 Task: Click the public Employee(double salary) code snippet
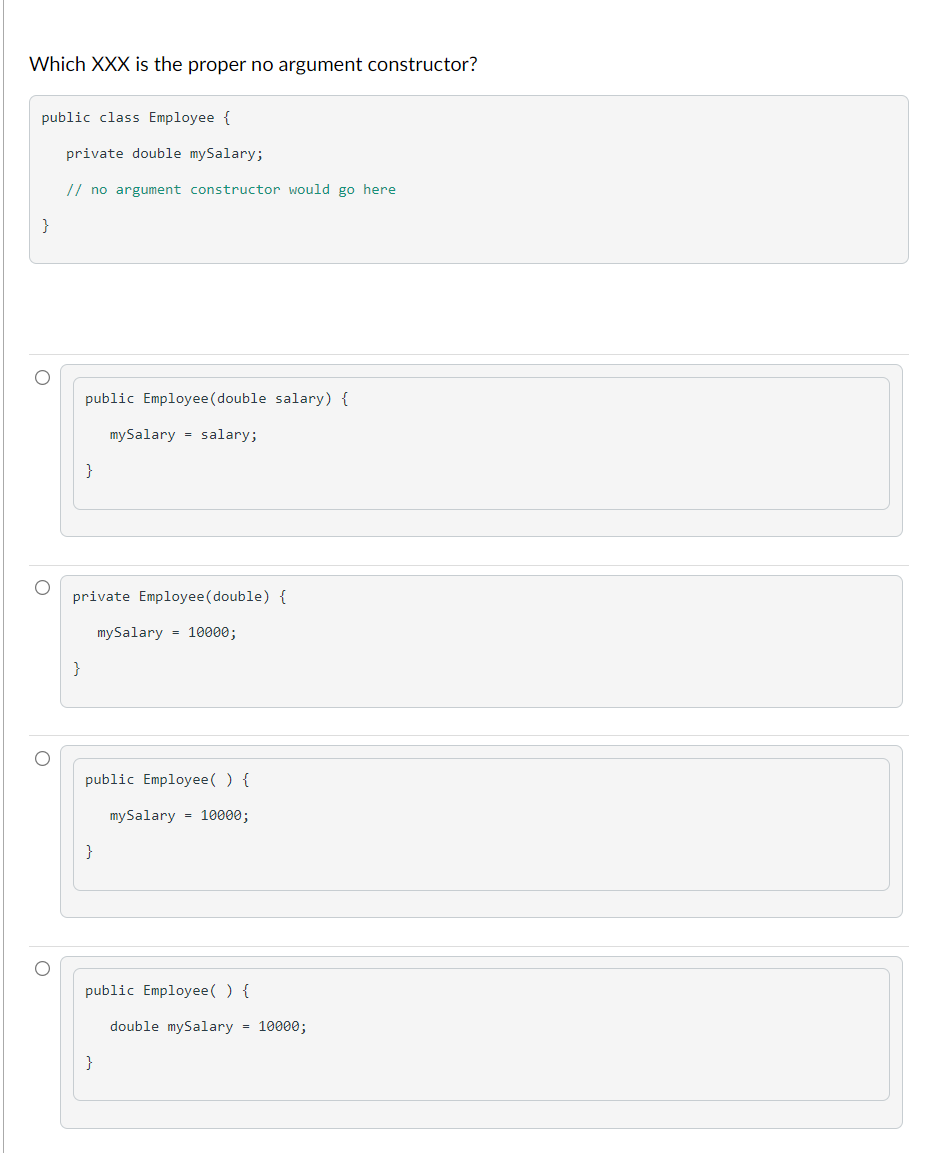[x=215, y=398]
